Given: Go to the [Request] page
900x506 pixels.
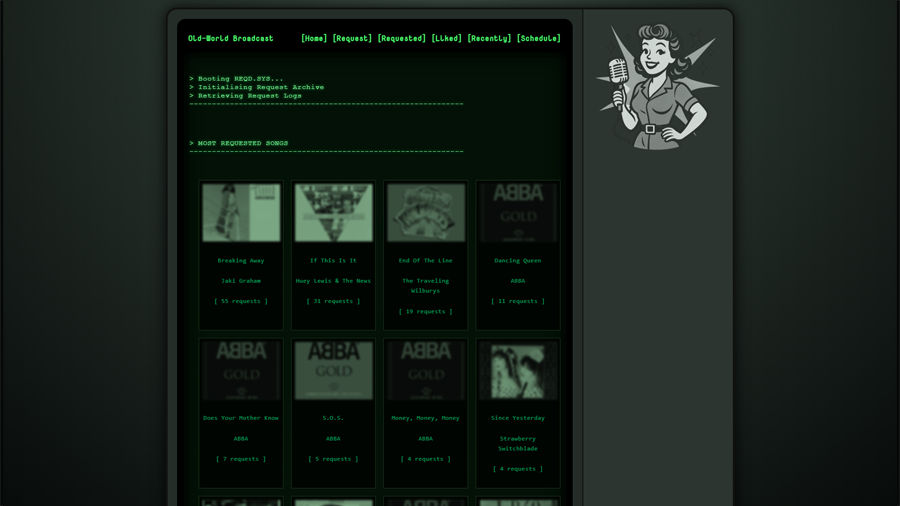Looking at the screenshot, I should pos(352,38).
